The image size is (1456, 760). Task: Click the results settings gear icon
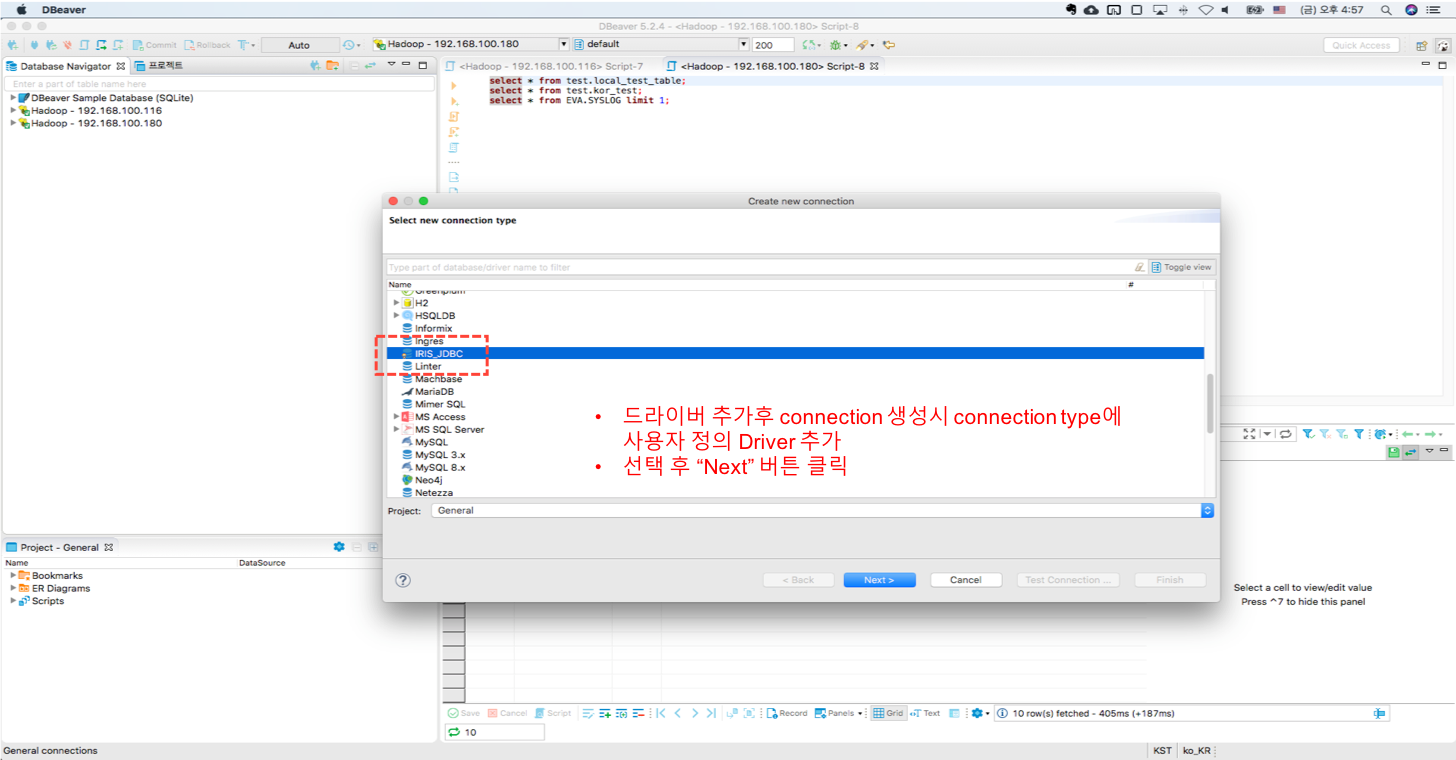978,713
